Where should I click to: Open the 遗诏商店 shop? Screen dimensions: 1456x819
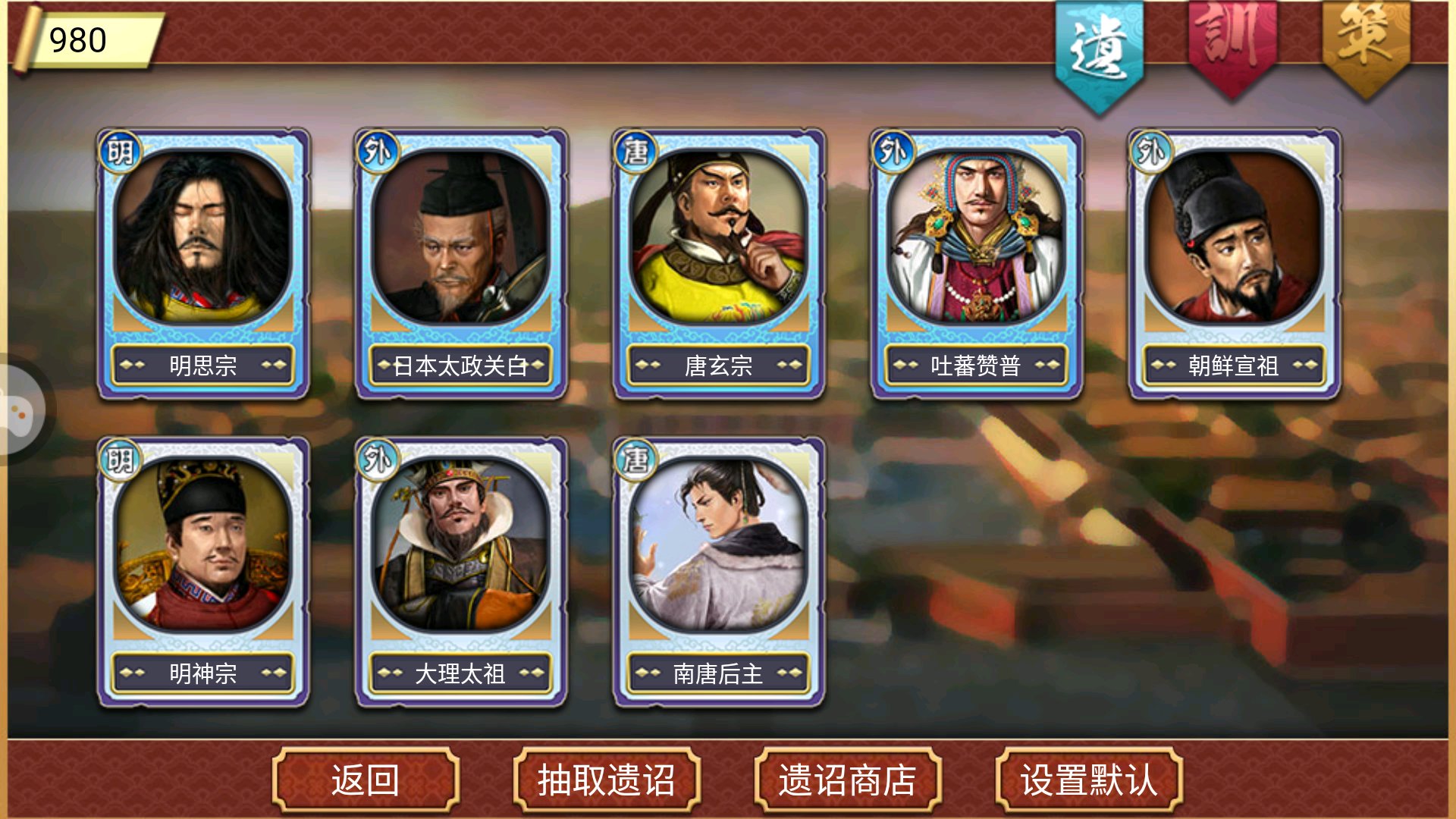tap(848, 780)
